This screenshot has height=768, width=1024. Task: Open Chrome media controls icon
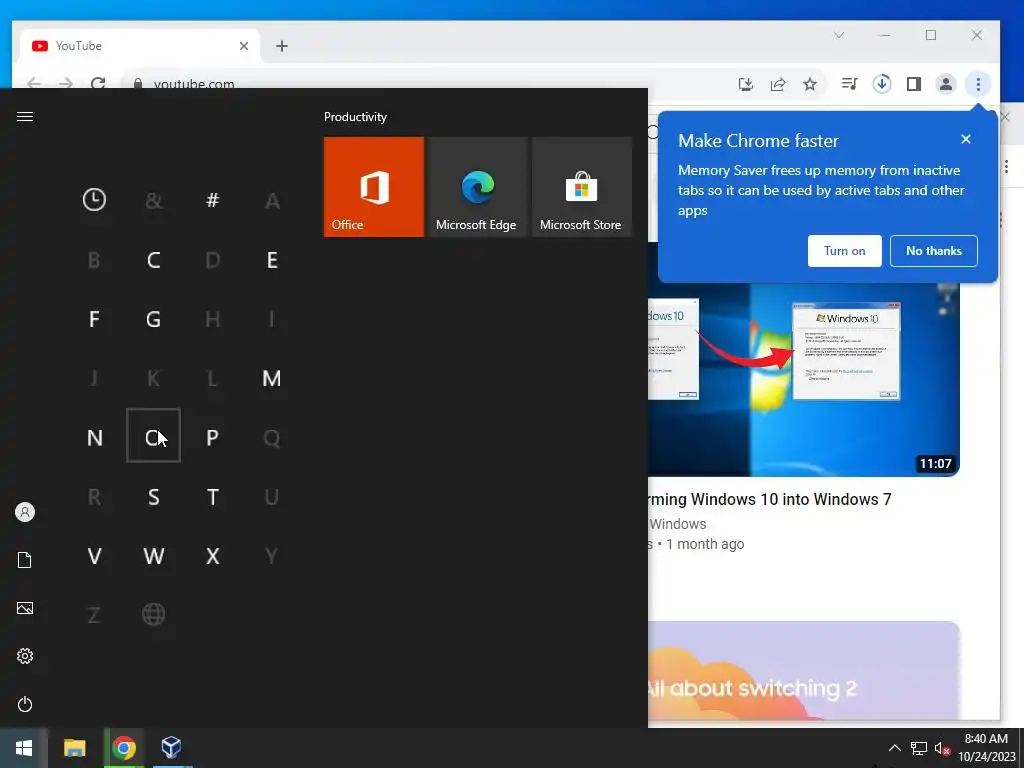click(849, 84)
